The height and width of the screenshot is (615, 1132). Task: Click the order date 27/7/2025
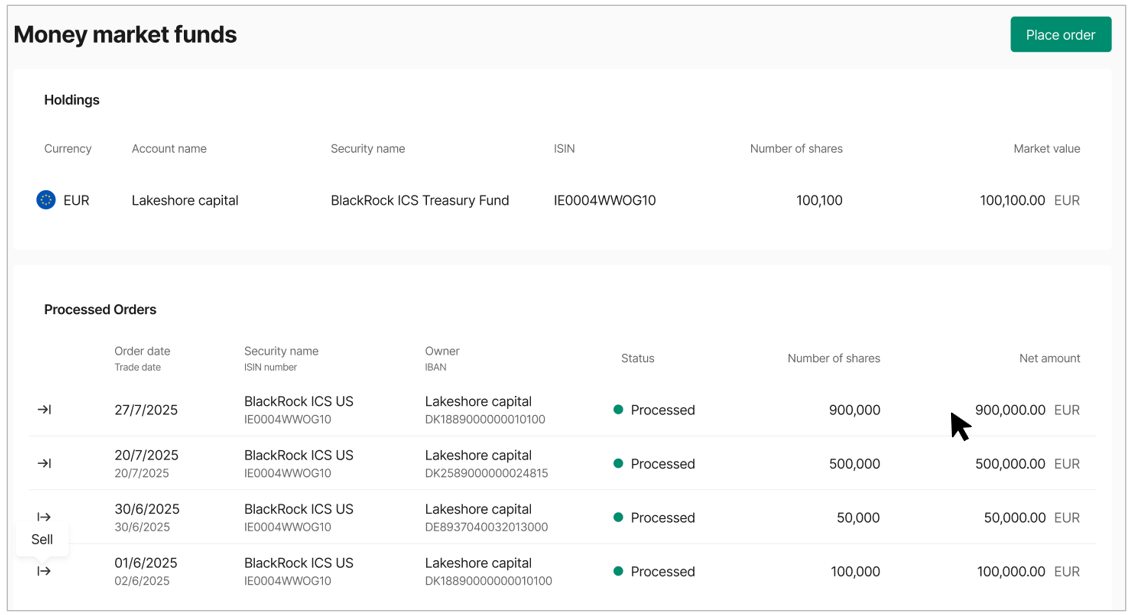pos(146,410)
